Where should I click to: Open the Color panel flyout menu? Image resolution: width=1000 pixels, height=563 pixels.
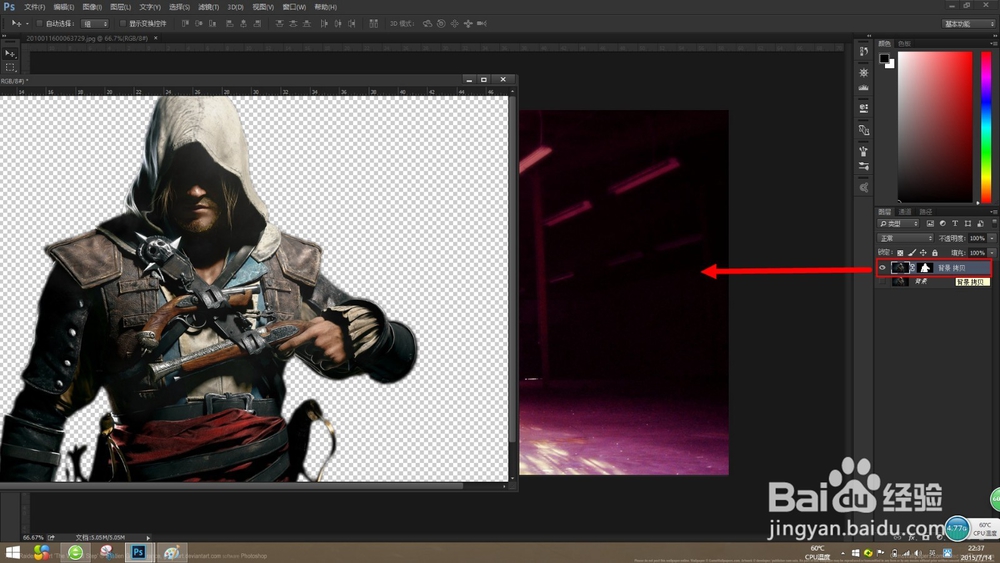(x=993, y=43)
